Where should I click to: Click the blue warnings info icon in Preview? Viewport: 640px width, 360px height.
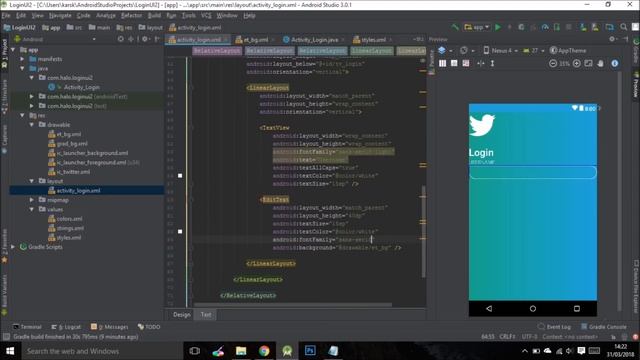click(615, 63)
